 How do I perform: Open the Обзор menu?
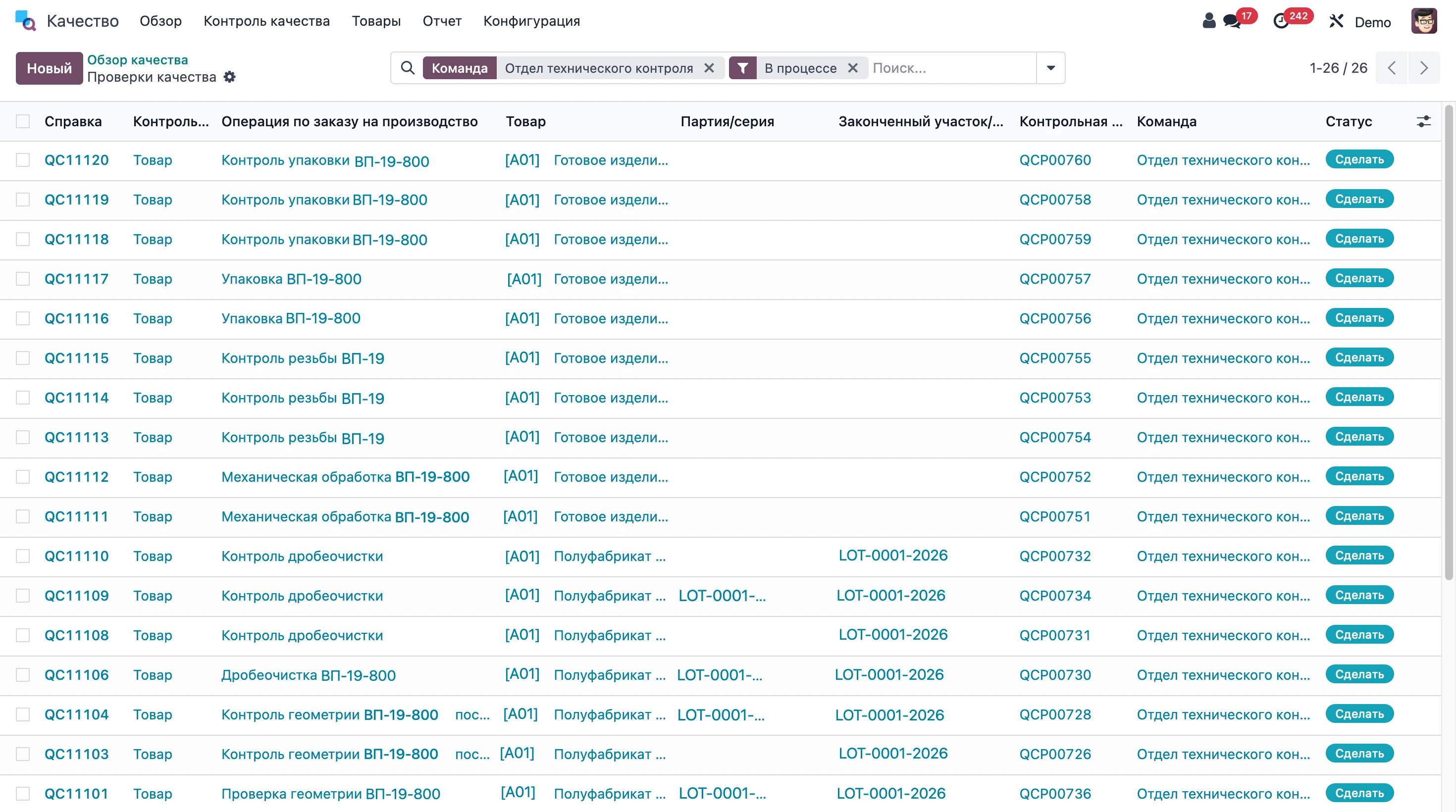point(160,21)
